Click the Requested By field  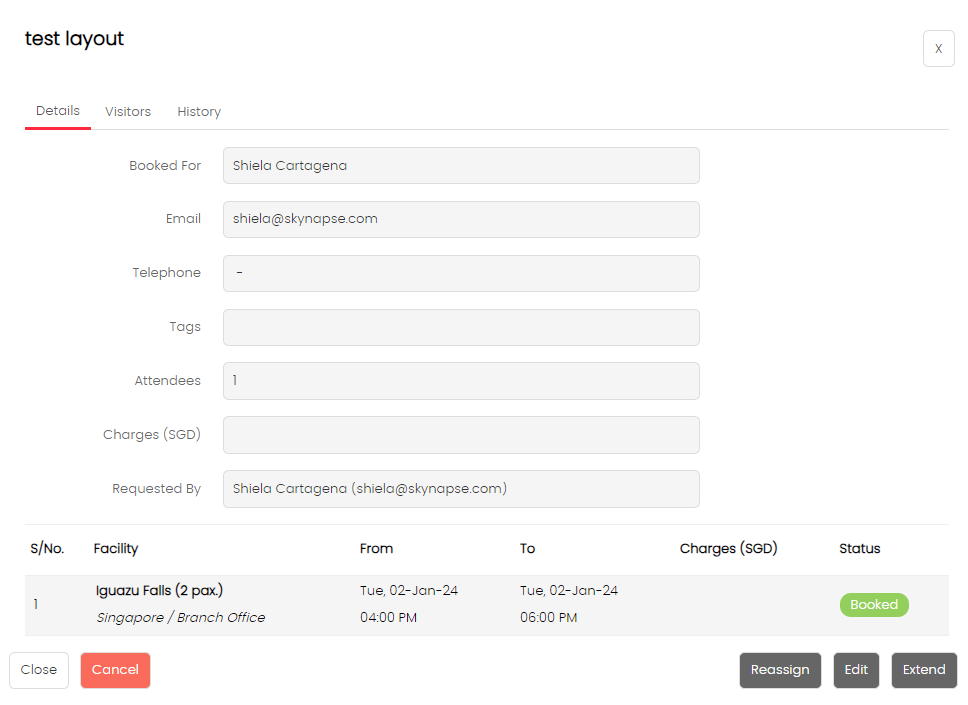[461, 489]
